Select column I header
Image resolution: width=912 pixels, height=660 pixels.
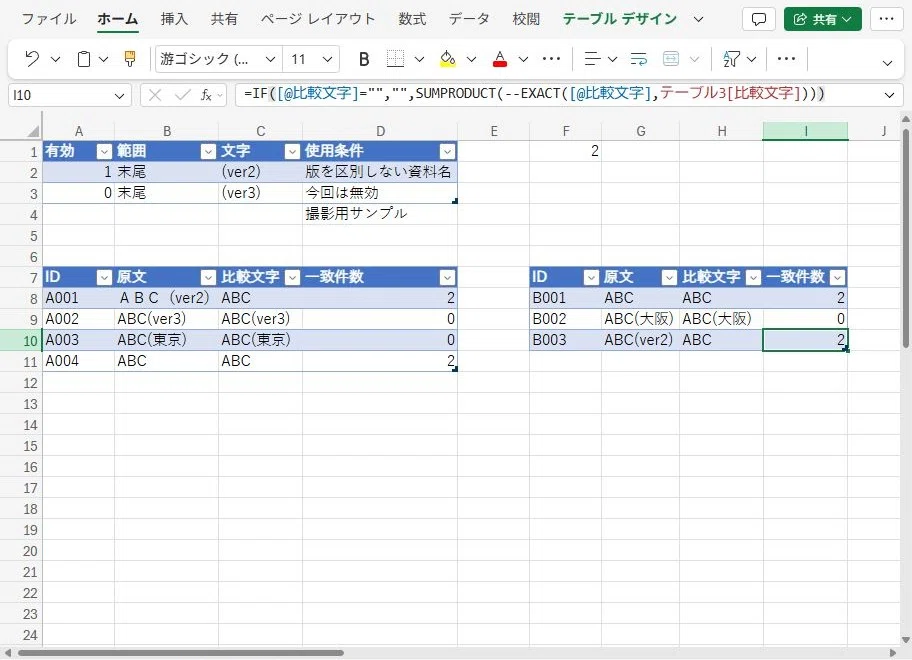[806, 131]
